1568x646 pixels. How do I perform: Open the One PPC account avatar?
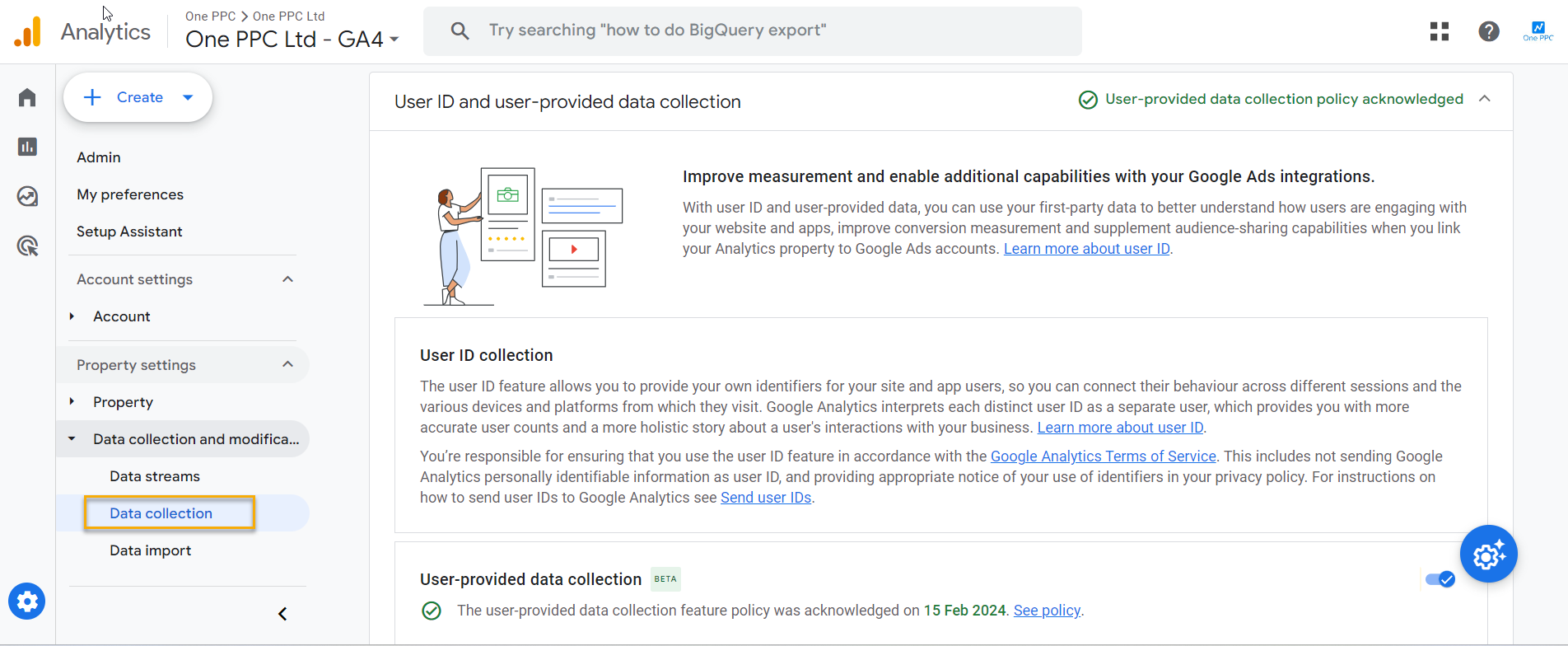click(x=1538, y=31)
